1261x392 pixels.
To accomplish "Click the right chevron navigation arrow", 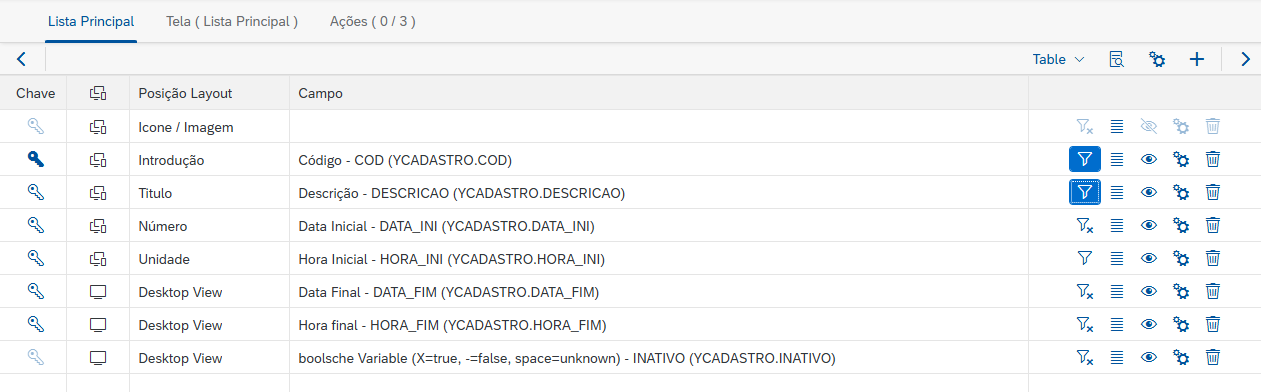I will [1245, 59].
